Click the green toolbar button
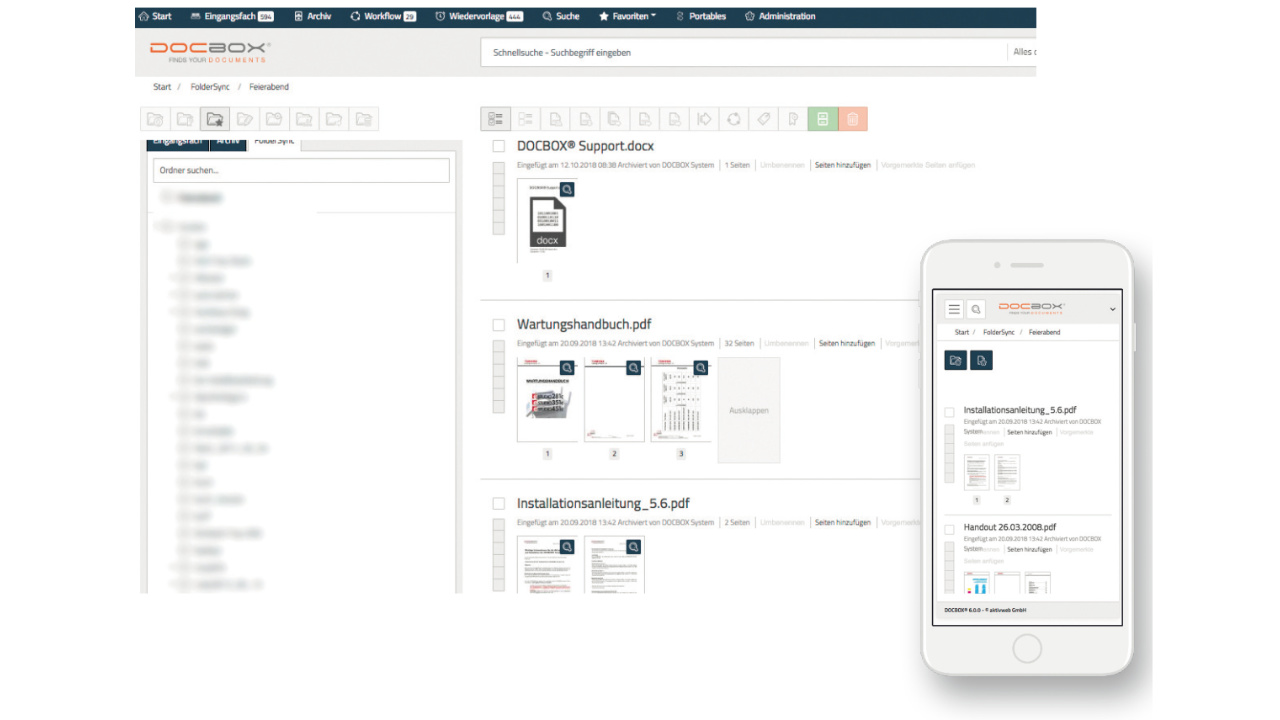Image resolution: width=1280 pixels, height=720 pixels. [822, 119]
